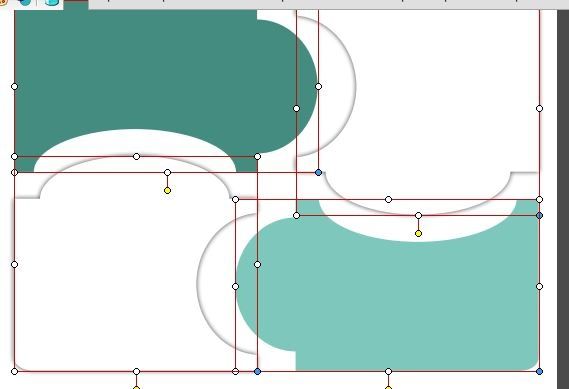
Task: Click the bottom-center handle of the light teal shape
Action: (x=388, y=372)
